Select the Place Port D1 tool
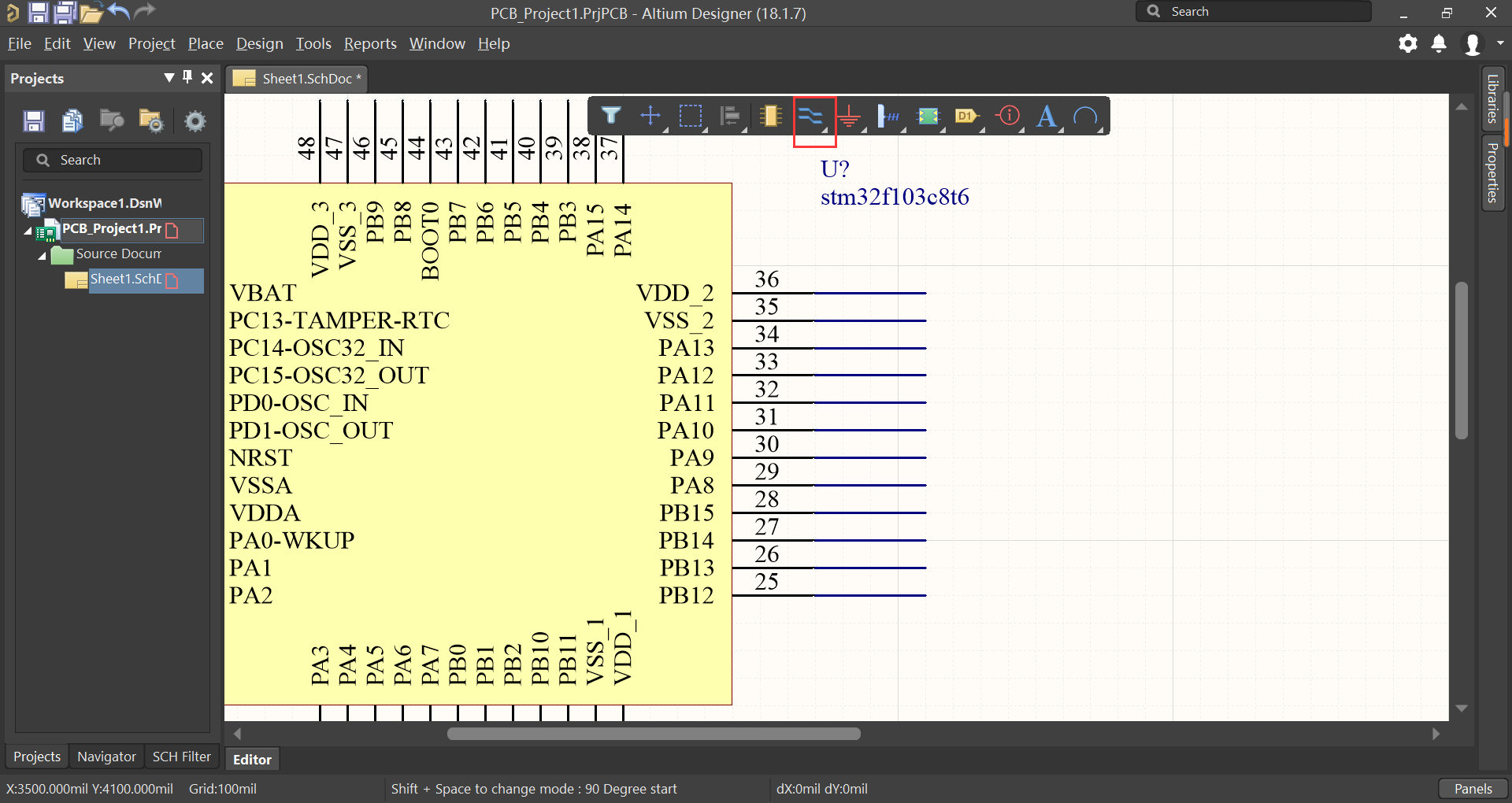This screenshot has width=1512, height=803. click(x=968, y=117)
